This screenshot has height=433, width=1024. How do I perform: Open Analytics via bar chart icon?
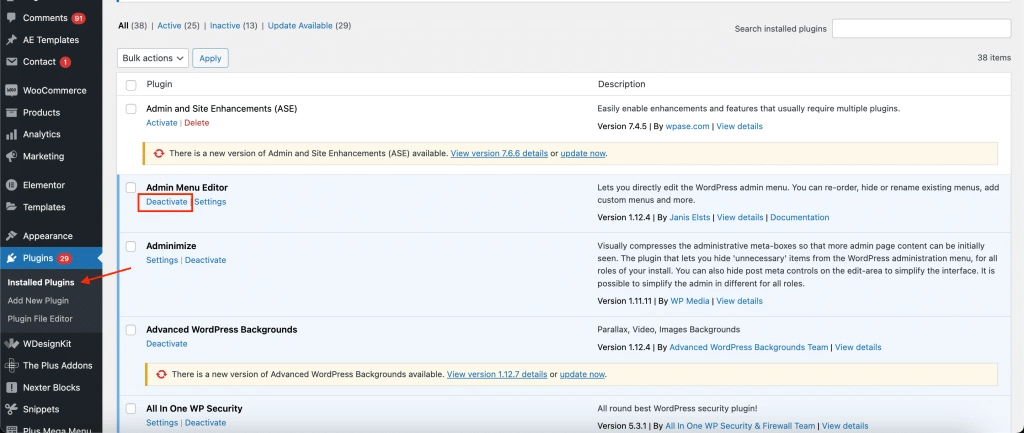[x=11, y=135]
